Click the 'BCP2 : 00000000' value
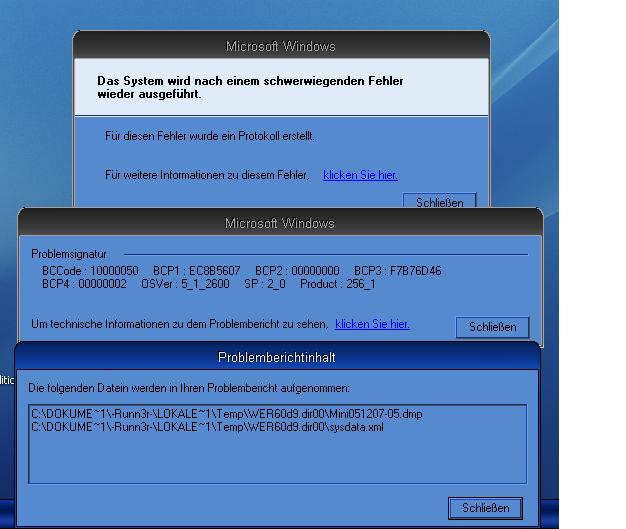 tap(297, 271)
